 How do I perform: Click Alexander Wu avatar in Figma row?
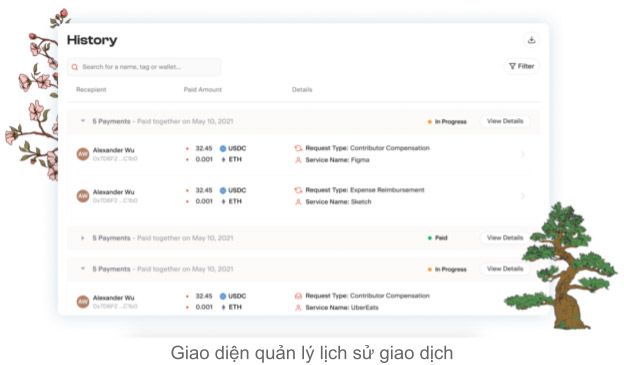pyautogui.click(x=83, y=154)
